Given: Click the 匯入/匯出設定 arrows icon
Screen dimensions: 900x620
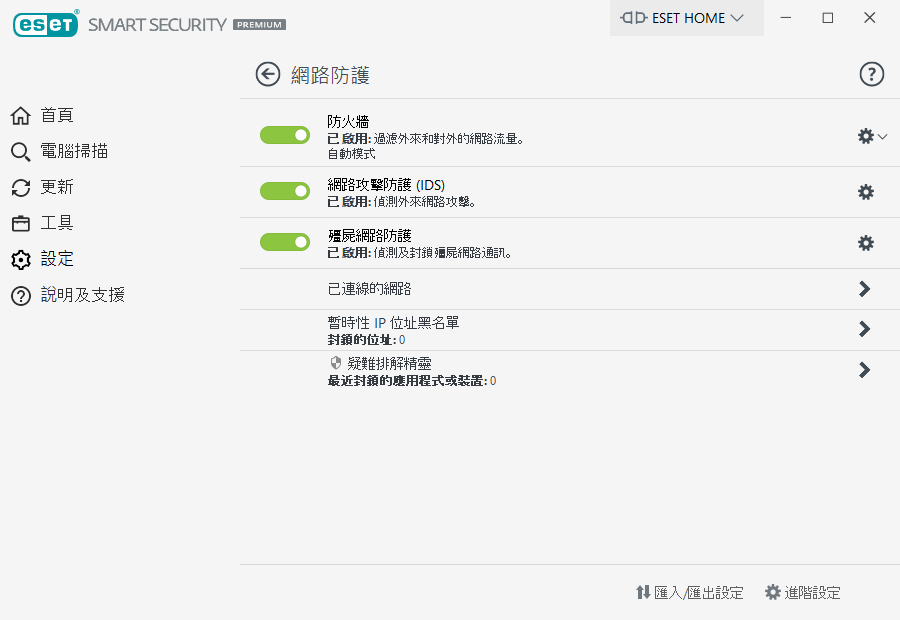Looking at the screenshot, I should (x=643, y=592).
